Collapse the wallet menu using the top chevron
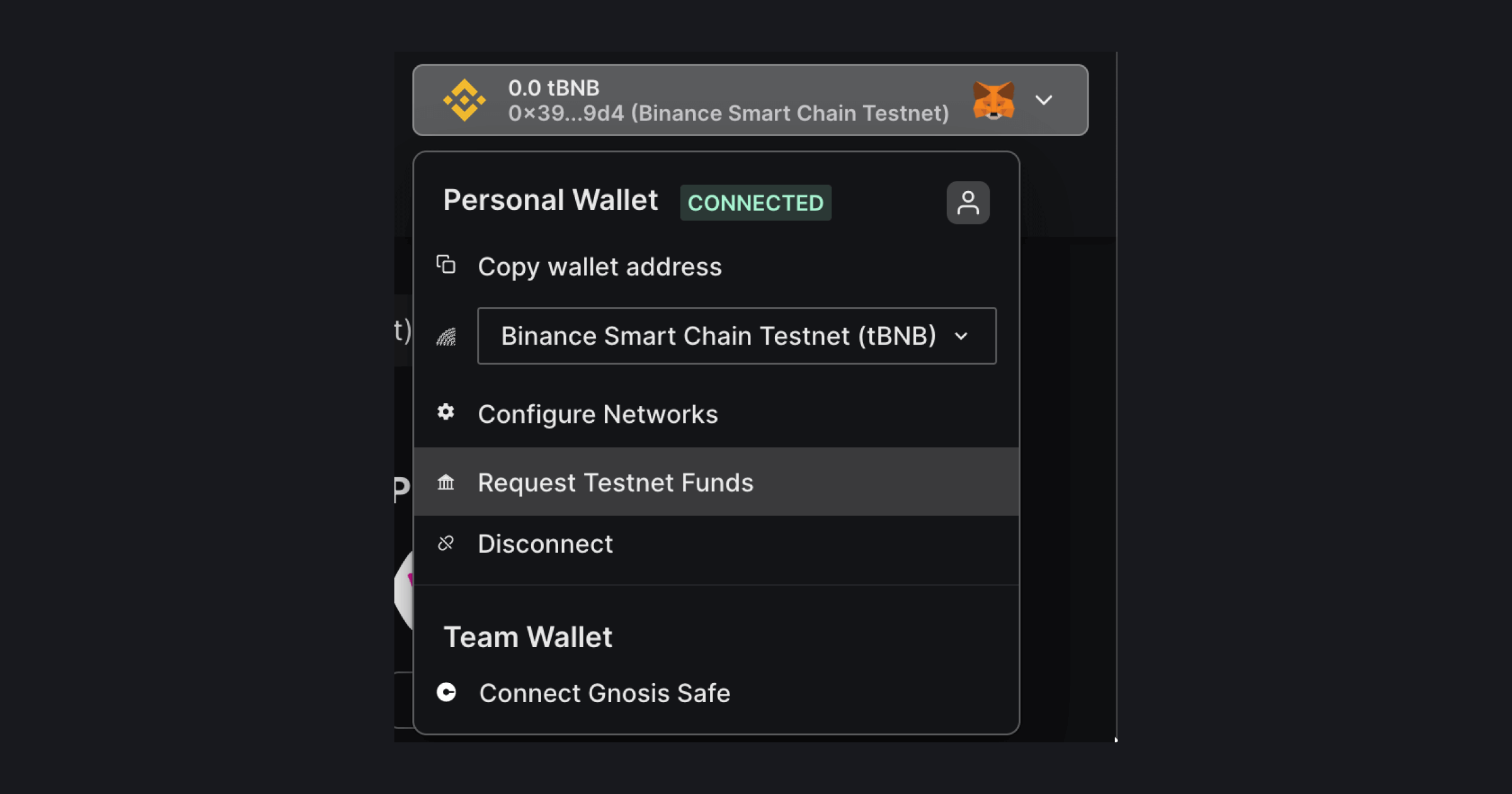This screenshot has width=1512, height=794. tap(1045, 101)
